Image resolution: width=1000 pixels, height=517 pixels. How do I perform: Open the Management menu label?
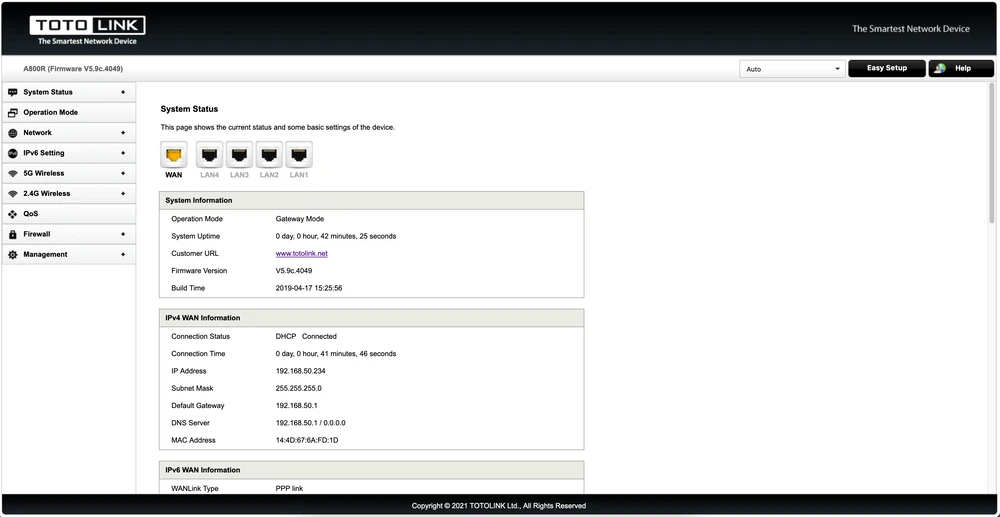[45, 254]
